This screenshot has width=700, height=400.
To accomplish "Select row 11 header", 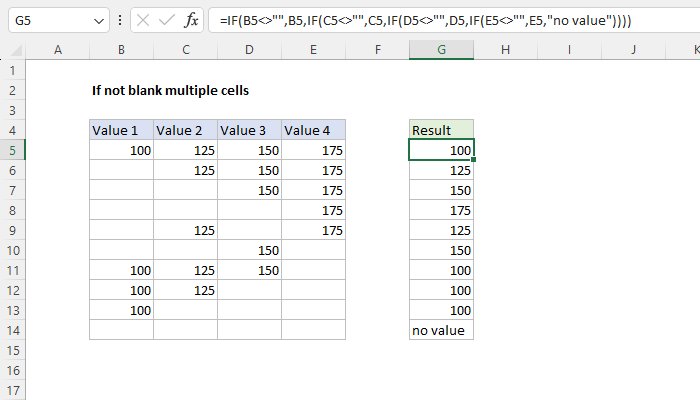I will tap(12, 271).
